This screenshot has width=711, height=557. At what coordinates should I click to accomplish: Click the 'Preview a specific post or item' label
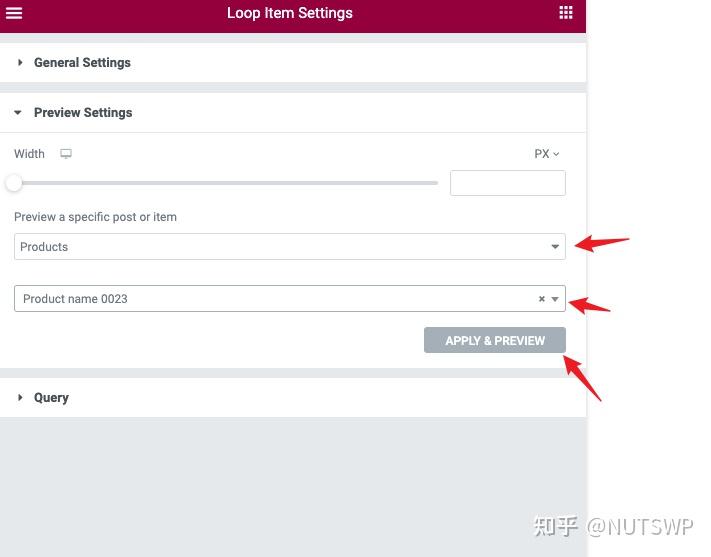click(x=95, y=217)
